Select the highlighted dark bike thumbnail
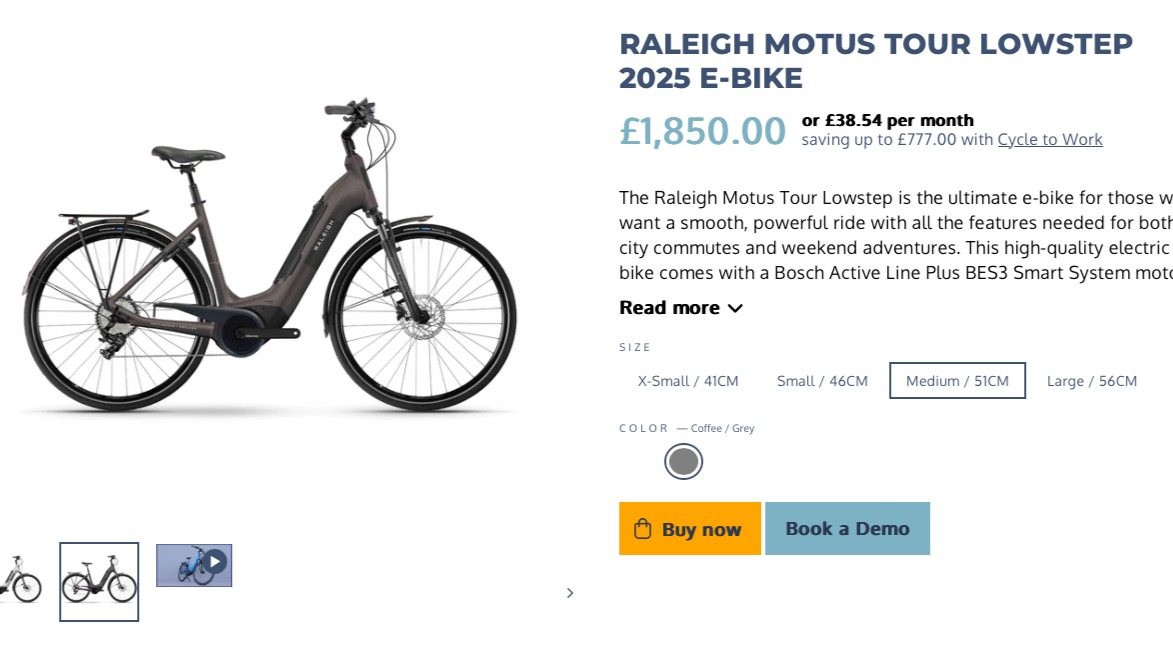 99,581
